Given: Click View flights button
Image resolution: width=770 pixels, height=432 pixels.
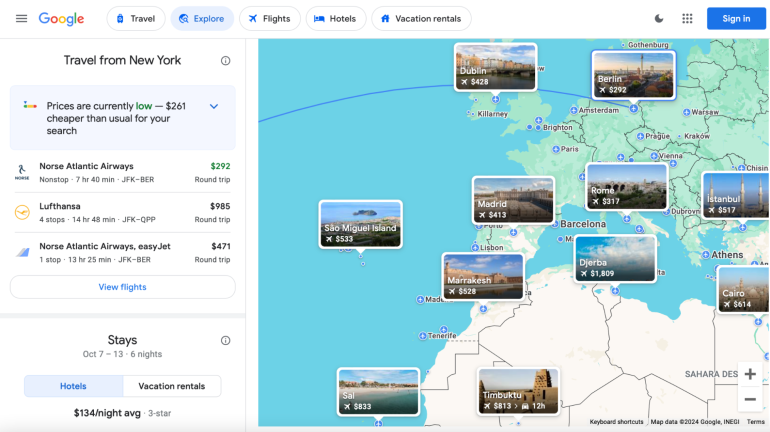Looking at the screenshot, I should 122,287.
